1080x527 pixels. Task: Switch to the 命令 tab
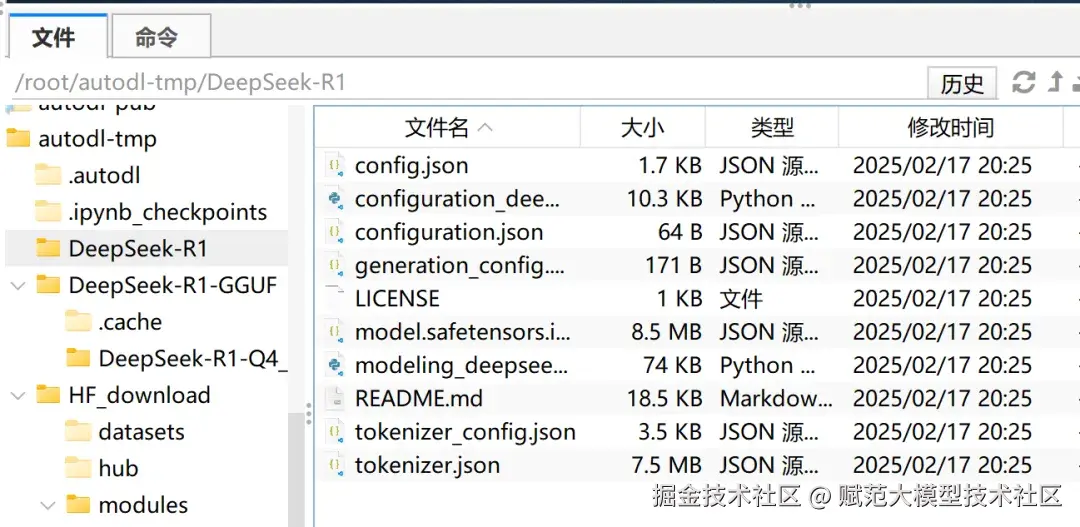pos(157,38)
